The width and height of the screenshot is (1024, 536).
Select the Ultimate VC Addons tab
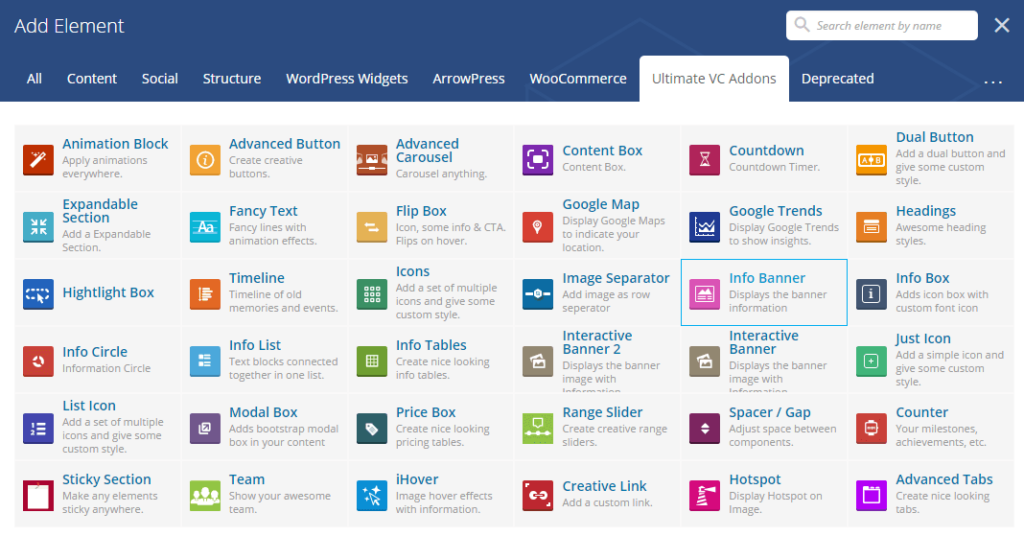pos(714,79)
